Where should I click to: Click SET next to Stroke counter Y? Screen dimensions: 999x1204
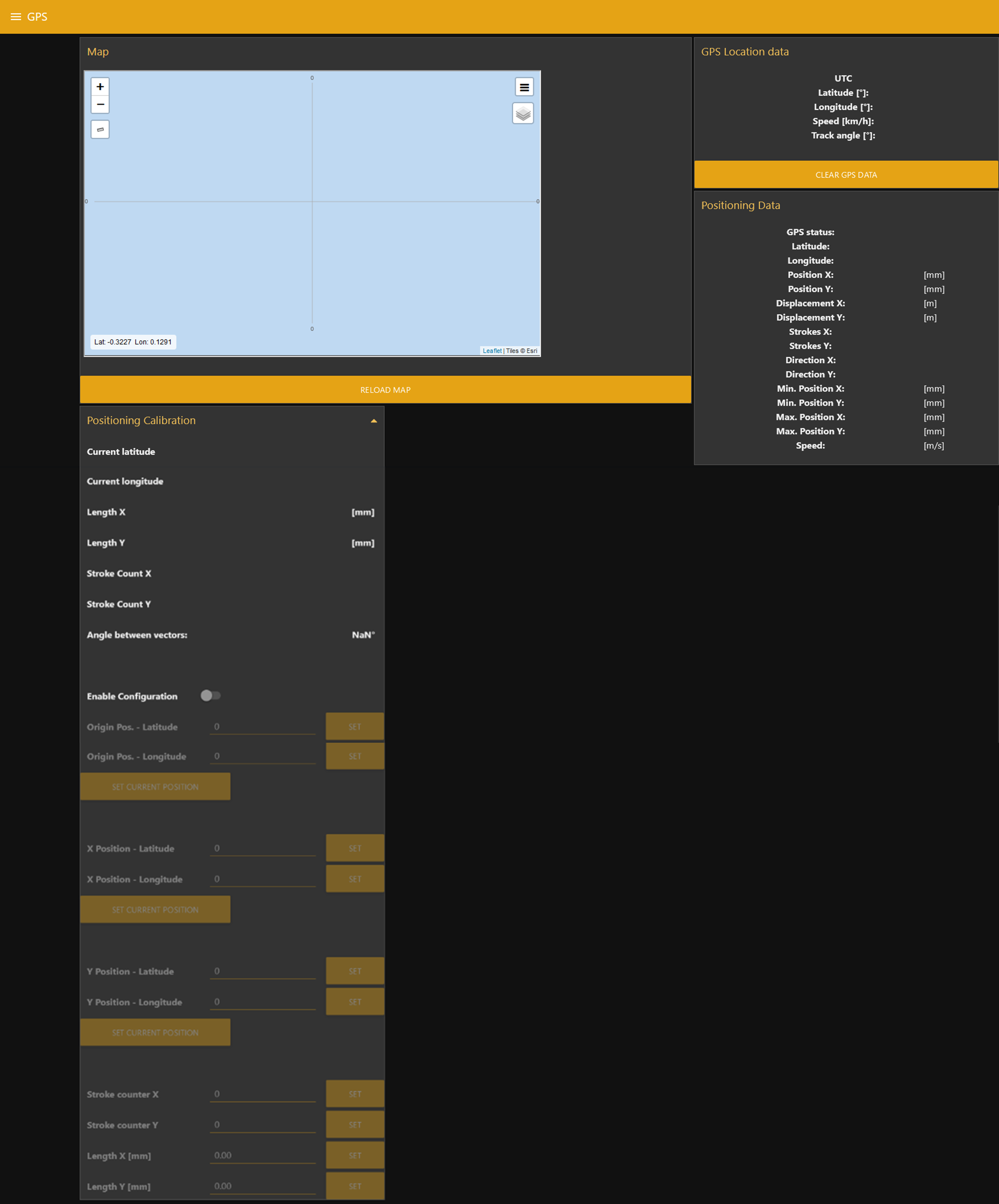click(x=355, y=1124)
